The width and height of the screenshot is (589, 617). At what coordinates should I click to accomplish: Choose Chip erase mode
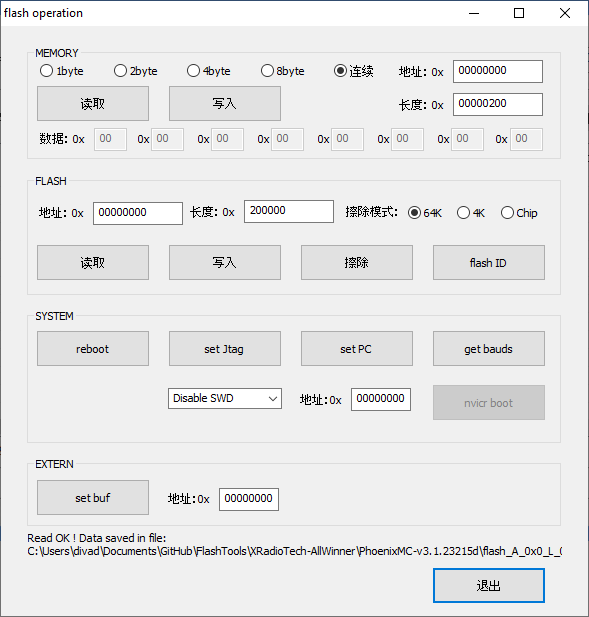click(519, 213)
